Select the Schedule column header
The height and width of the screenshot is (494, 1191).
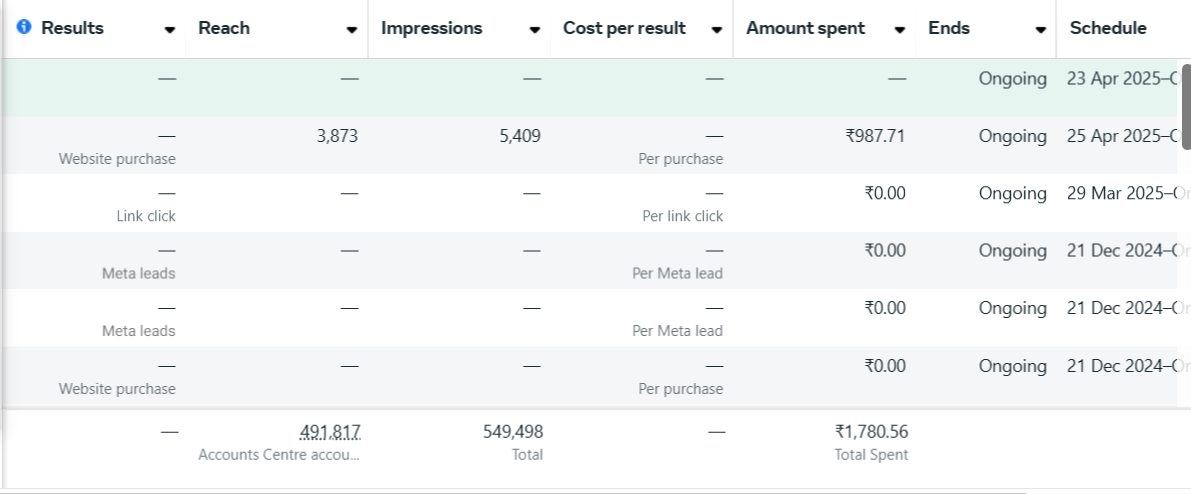click(x=1108, y=28)
